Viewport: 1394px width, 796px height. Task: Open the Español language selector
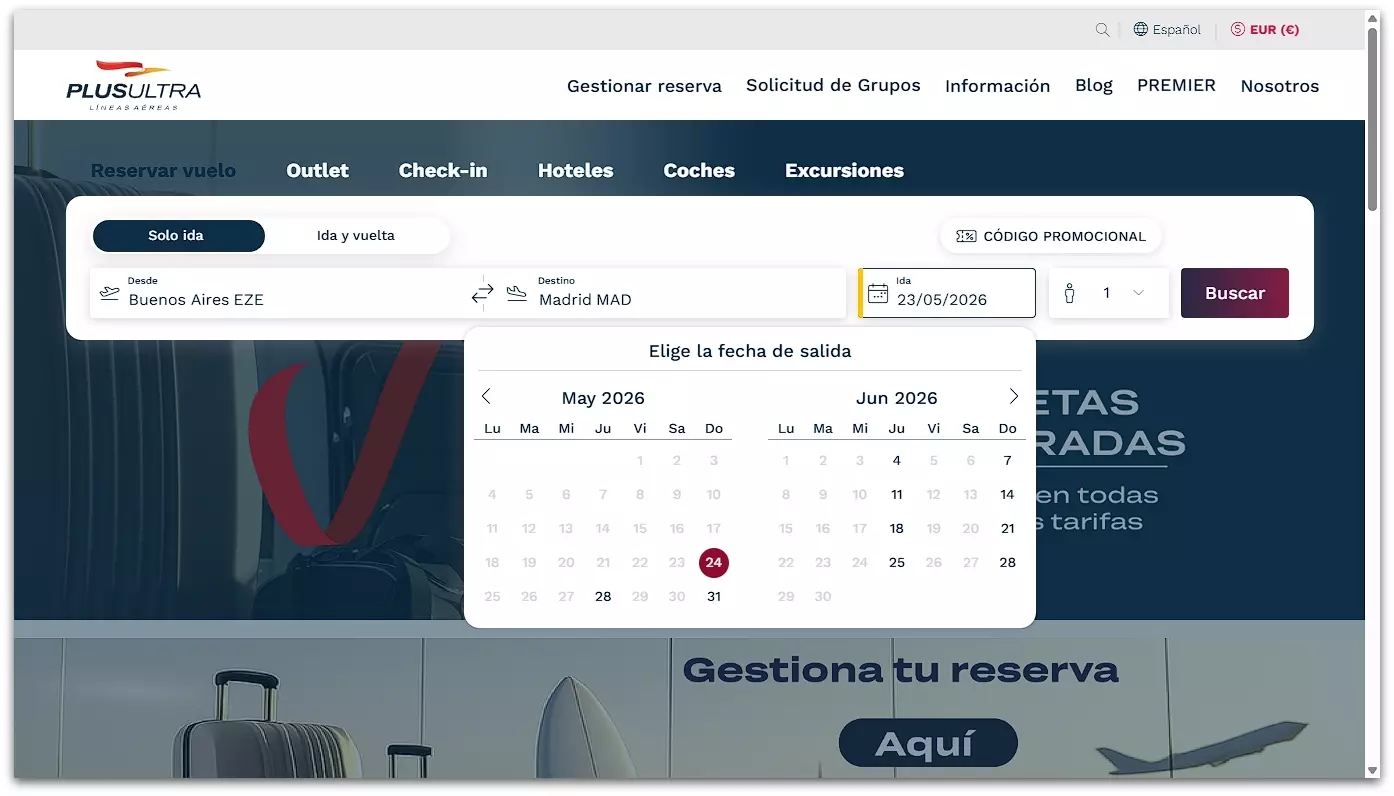point(1176,30)
